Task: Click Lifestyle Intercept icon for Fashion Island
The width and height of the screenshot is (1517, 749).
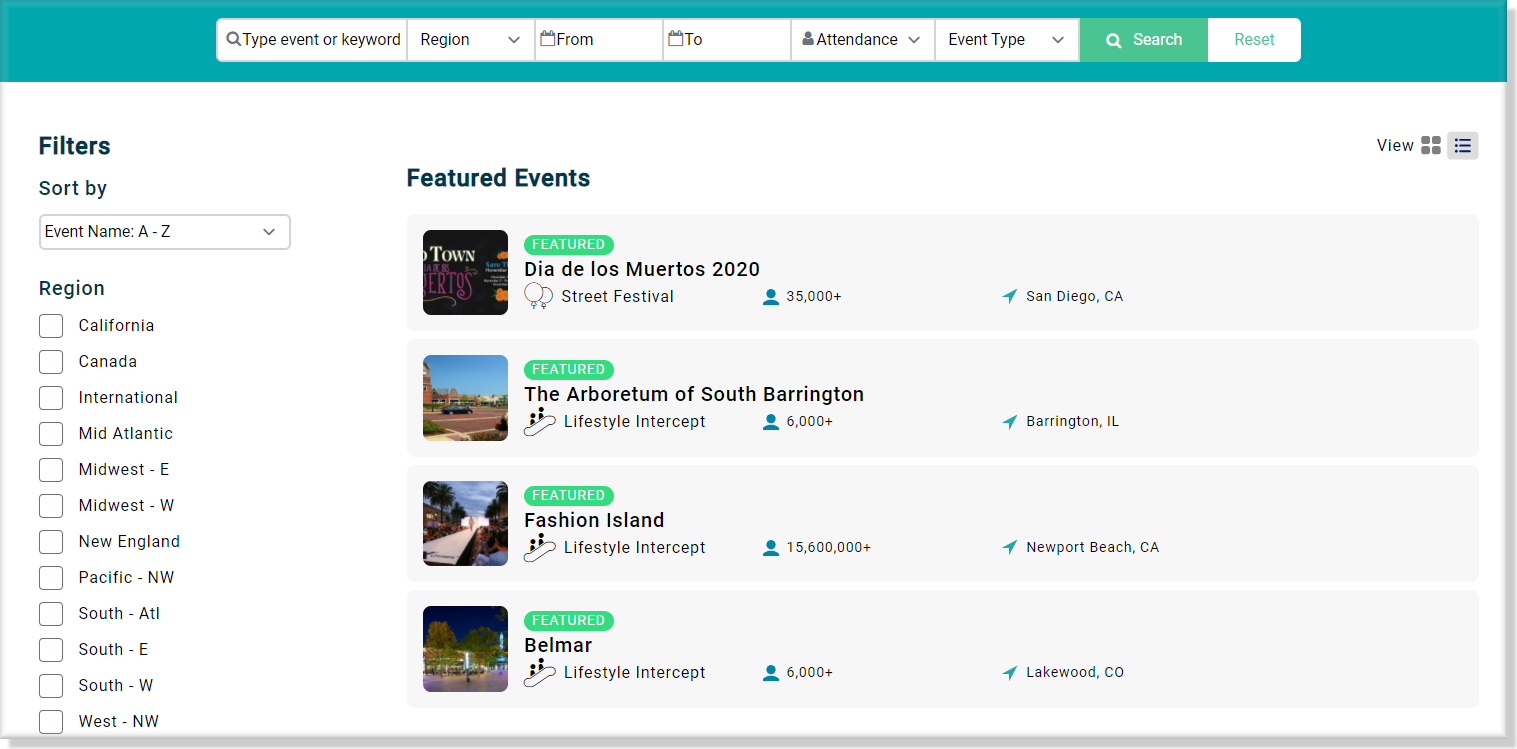Action: 540,548
